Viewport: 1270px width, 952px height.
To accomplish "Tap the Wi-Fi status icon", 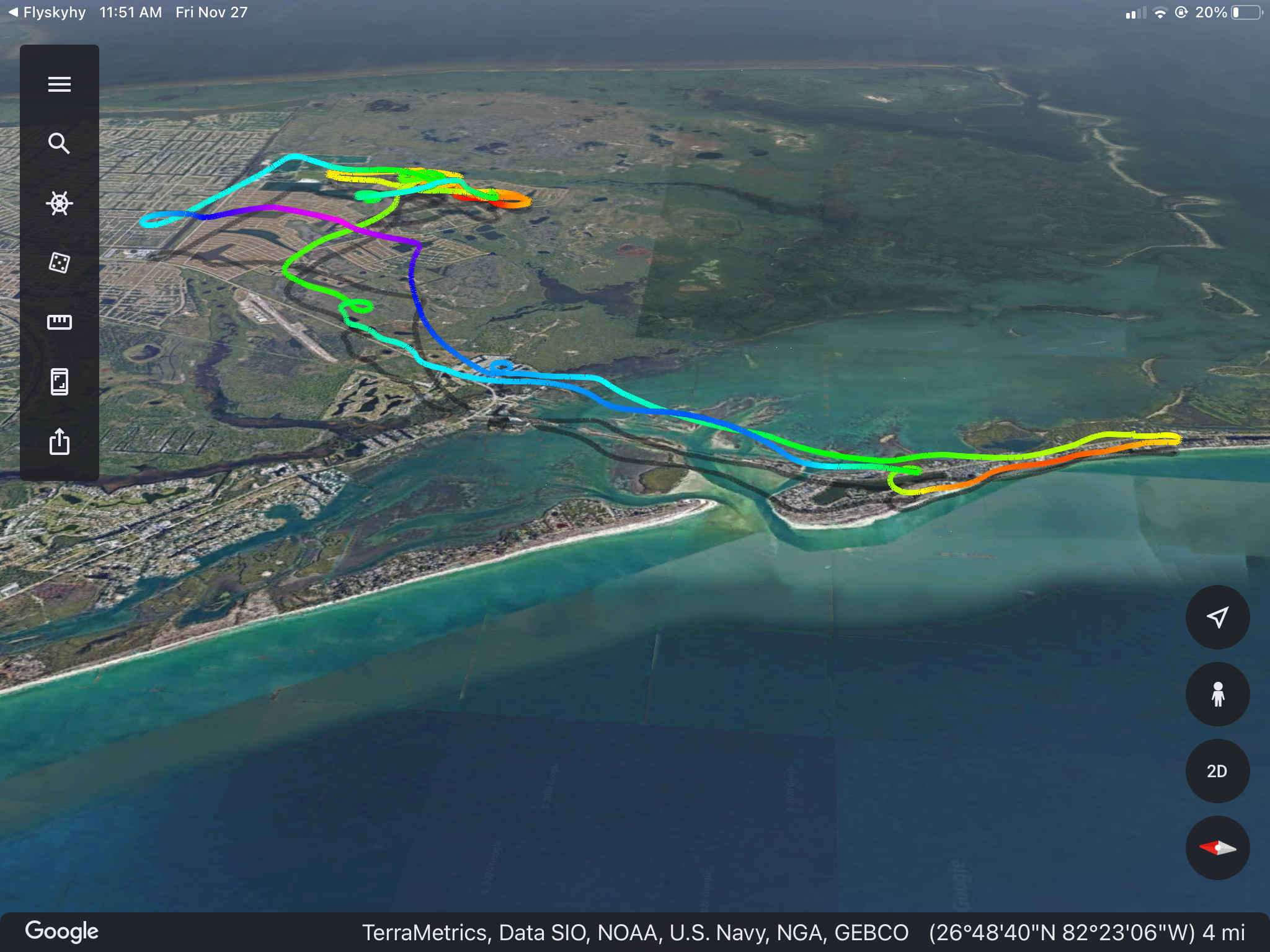I will [1160, 13].
